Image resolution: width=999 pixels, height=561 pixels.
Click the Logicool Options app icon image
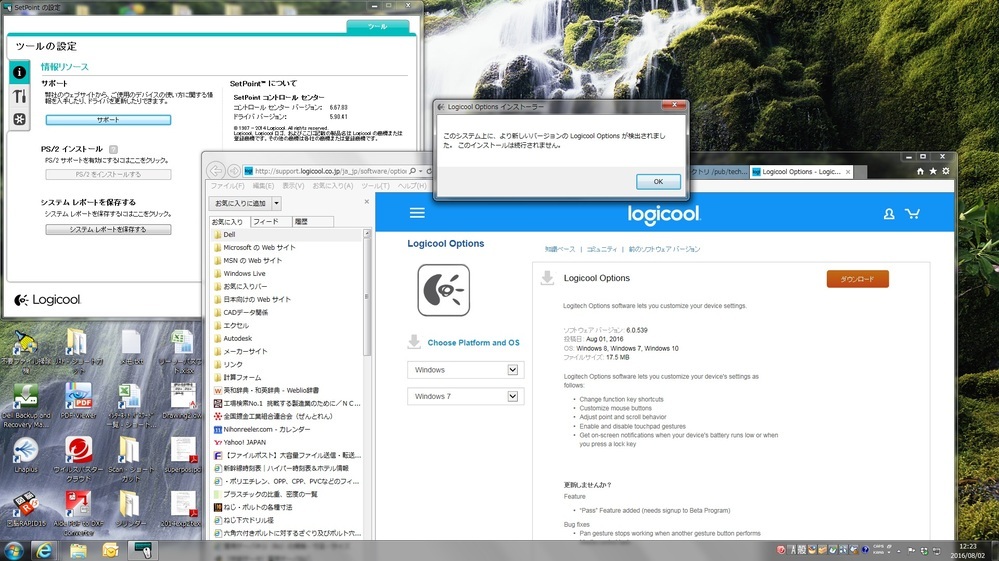[443, 290]
